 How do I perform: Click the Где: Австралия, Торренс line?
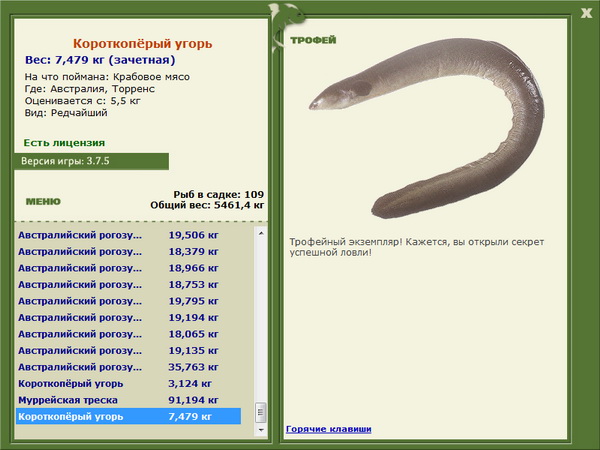[90, 89]
